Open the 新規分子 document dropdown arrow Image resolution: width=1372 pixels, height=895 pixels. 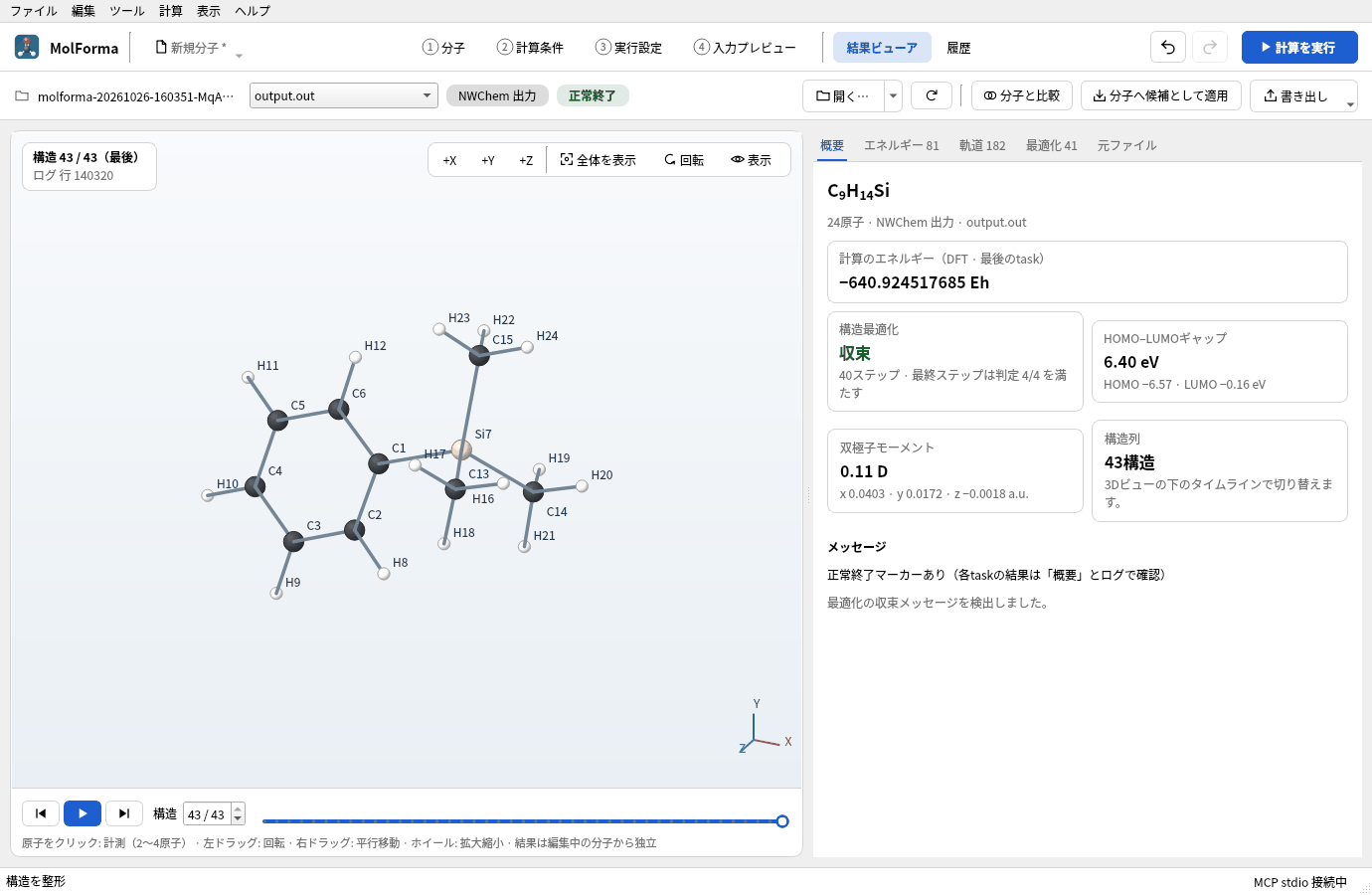239,55
